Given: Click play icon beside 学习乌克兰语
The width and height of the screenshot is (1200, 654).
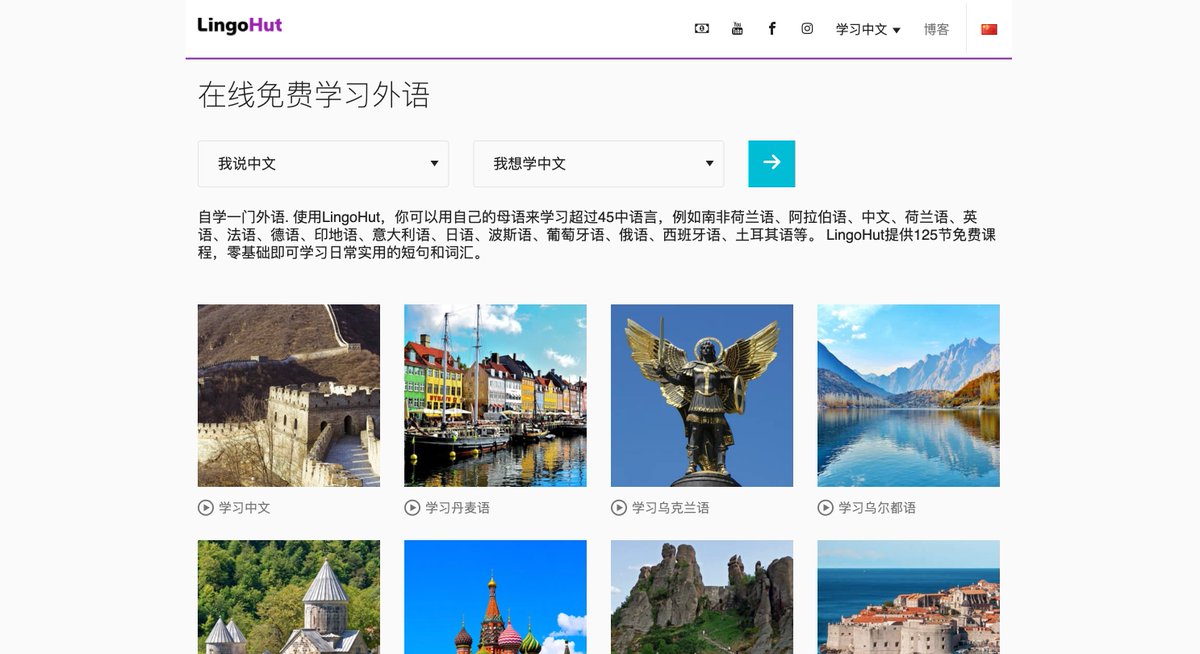Looking at the screenshot, I should [x=619, y=508].
